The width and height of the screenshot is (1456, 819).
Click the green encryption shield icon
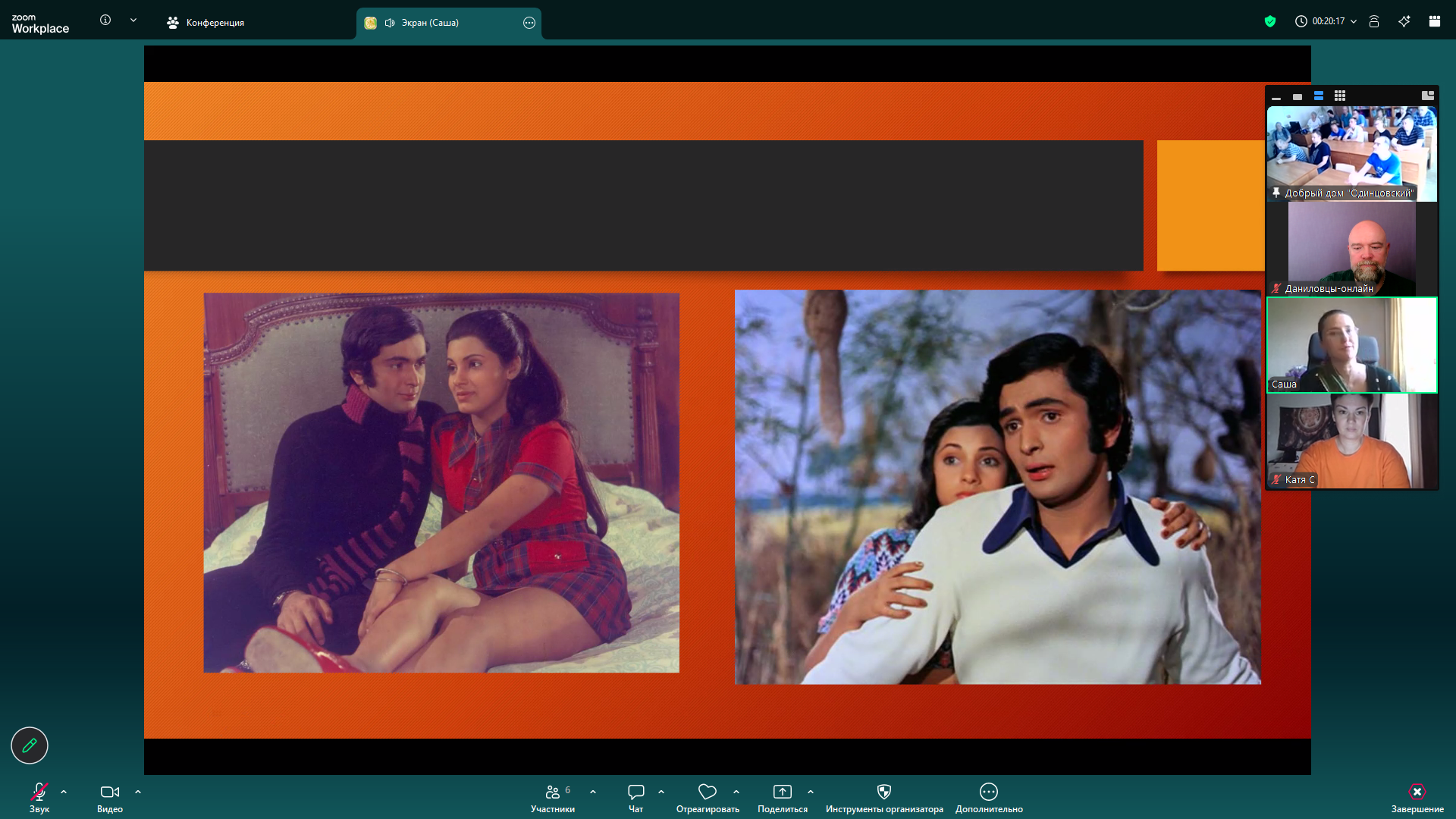[1270, 21]
